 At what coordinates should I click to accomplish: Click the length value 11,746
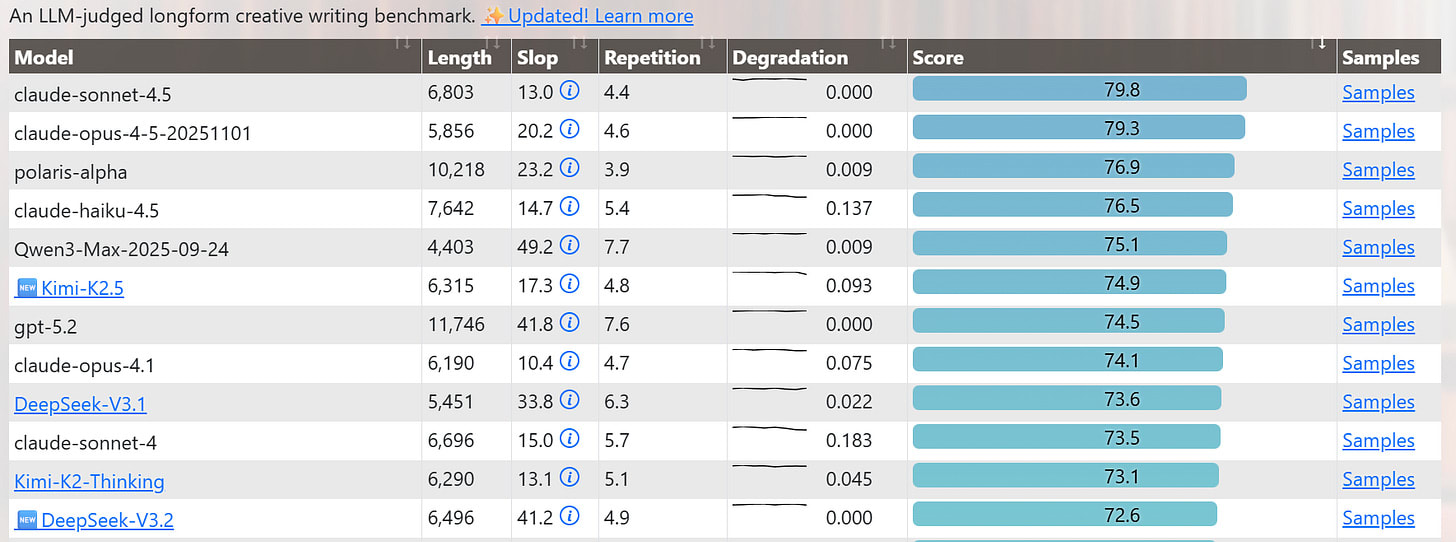coord(456,324)
